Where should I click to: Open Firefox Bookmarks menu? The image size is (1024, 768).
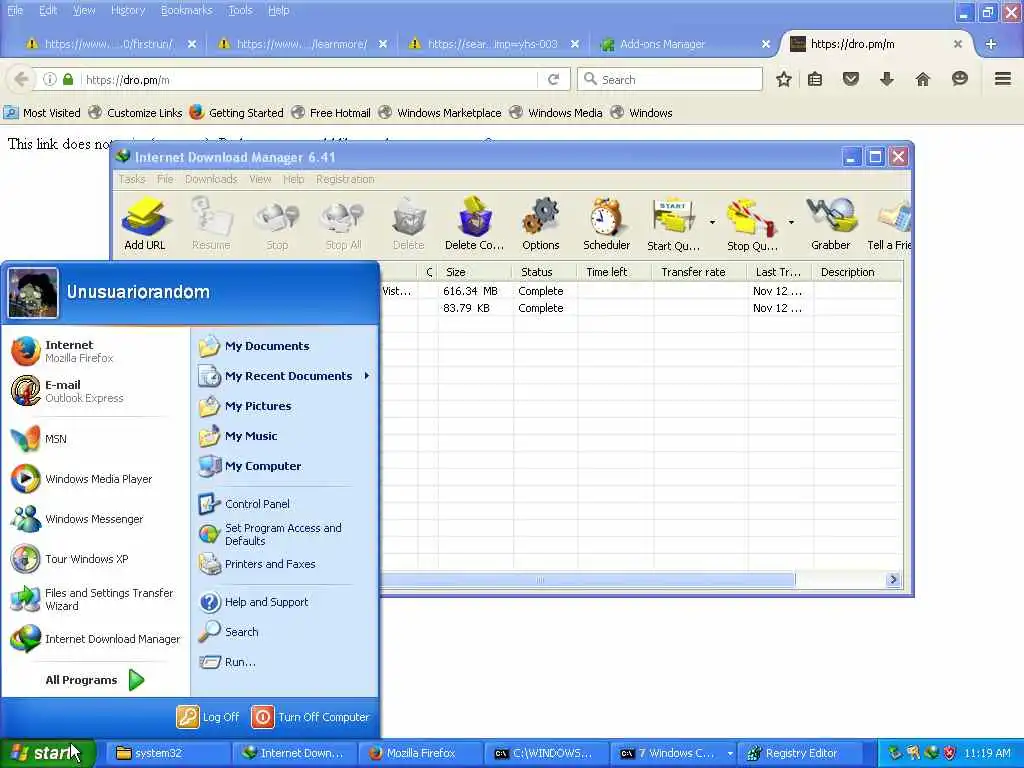pos(187,10)
